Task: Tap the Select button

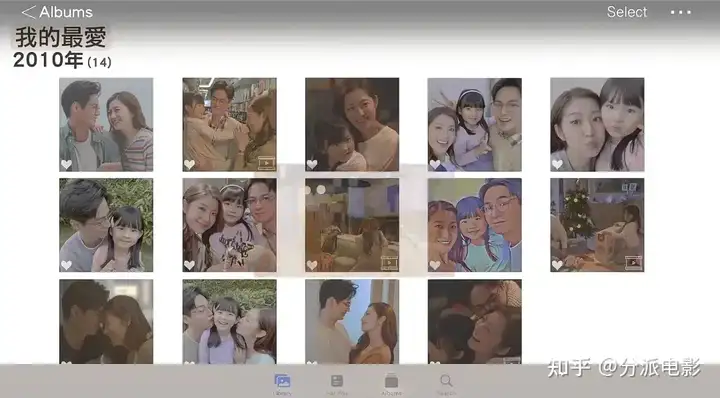Action: (627, 12)
